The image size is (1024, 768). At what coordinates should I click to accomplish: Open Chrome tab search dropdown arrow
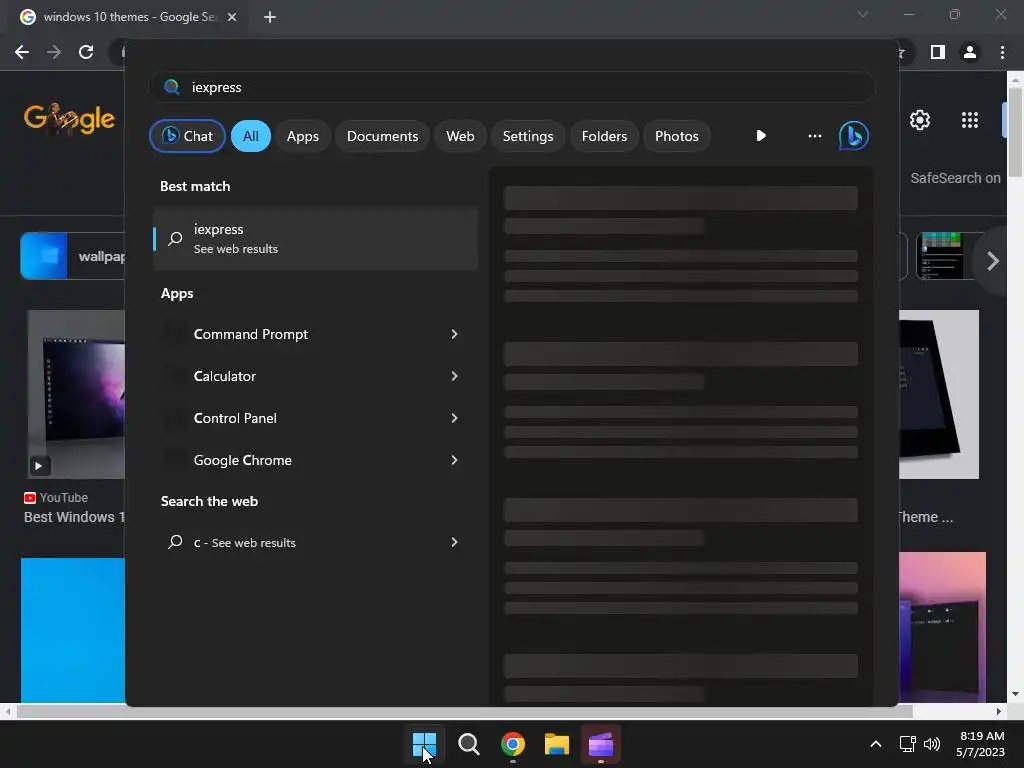tap(863, 14)
